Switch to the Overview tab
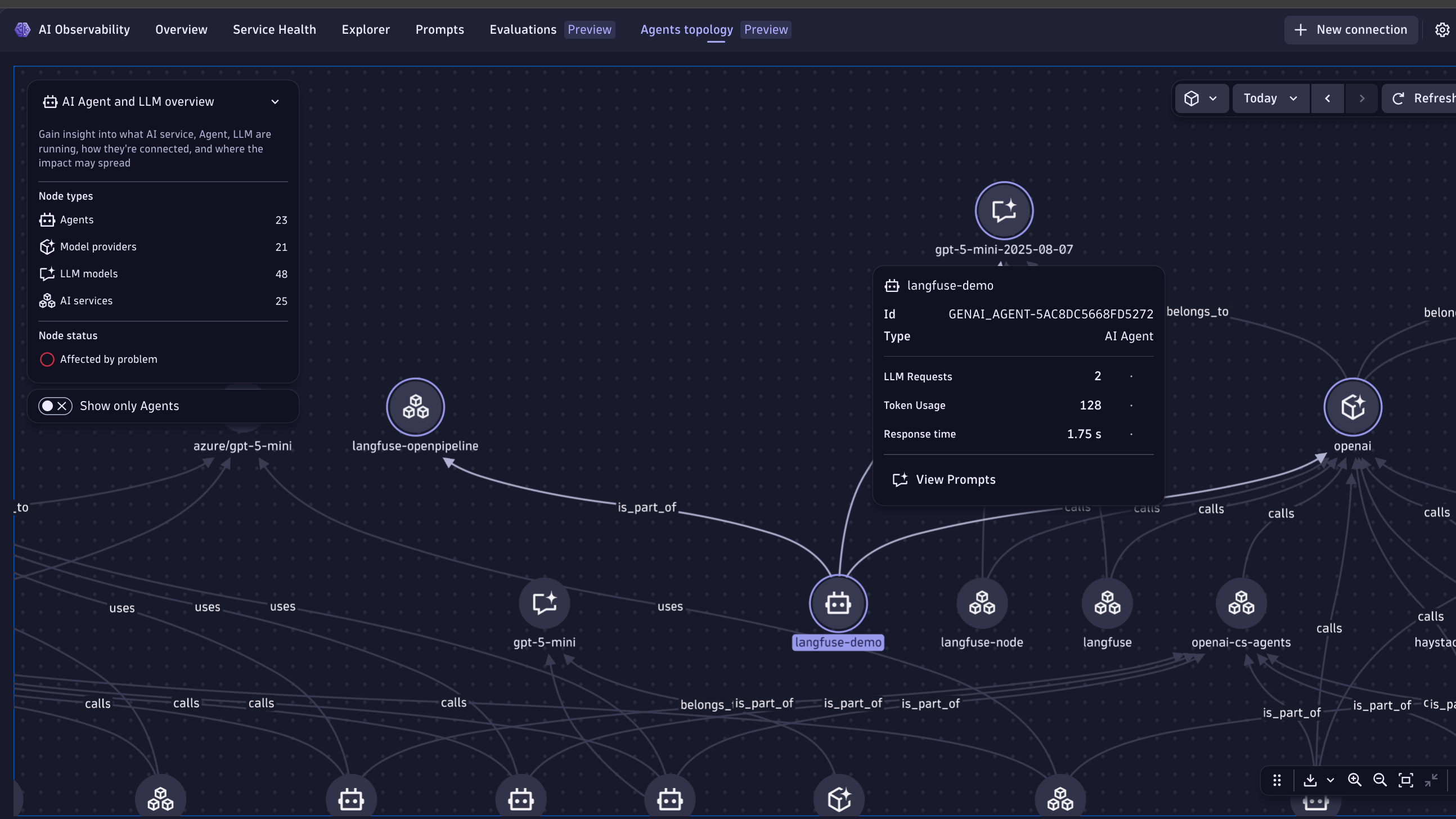The width and height of the screenshot is (1456, 819). pyautogui.click(x=181, y=29)
